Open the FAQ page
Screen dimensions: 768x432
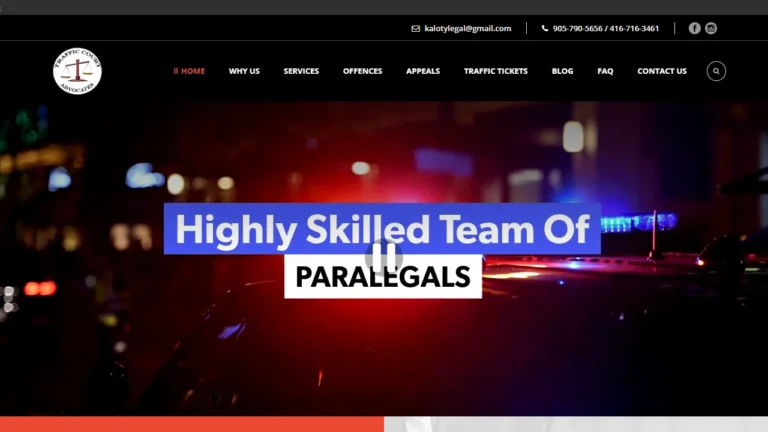tap(605, 71)
